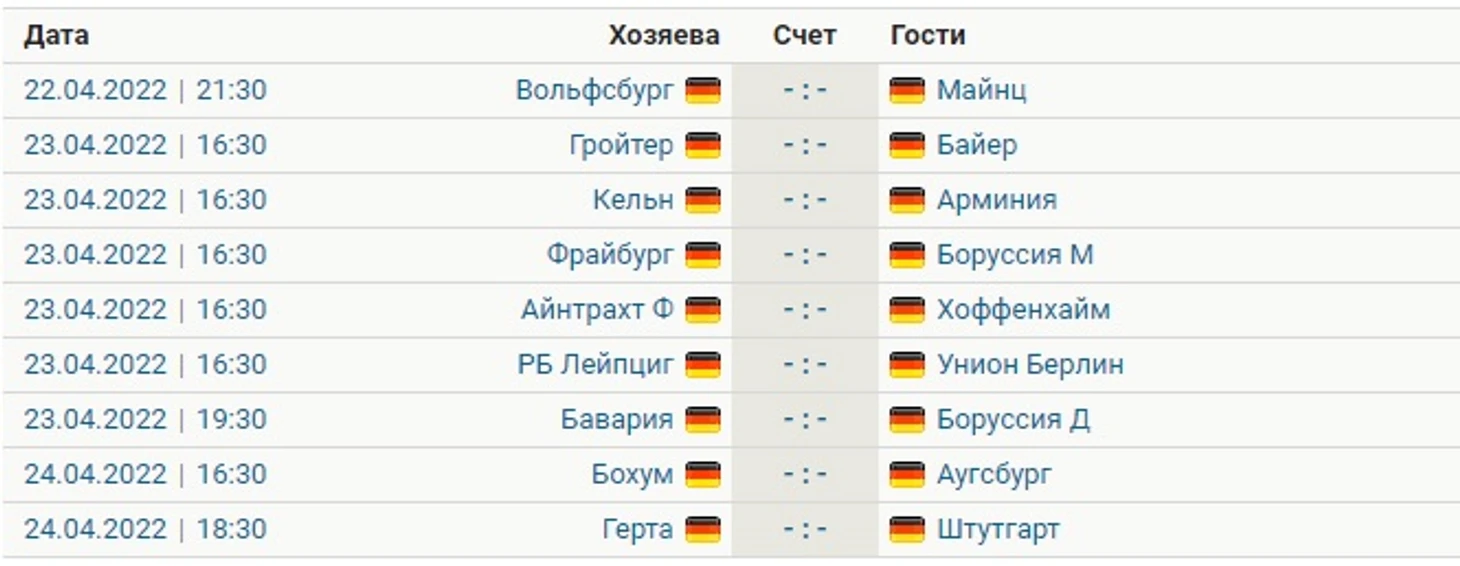Click the 22.04.2022 21:30 match date
Viewport: 1460px width, 566px height.
tap(145, 91)
